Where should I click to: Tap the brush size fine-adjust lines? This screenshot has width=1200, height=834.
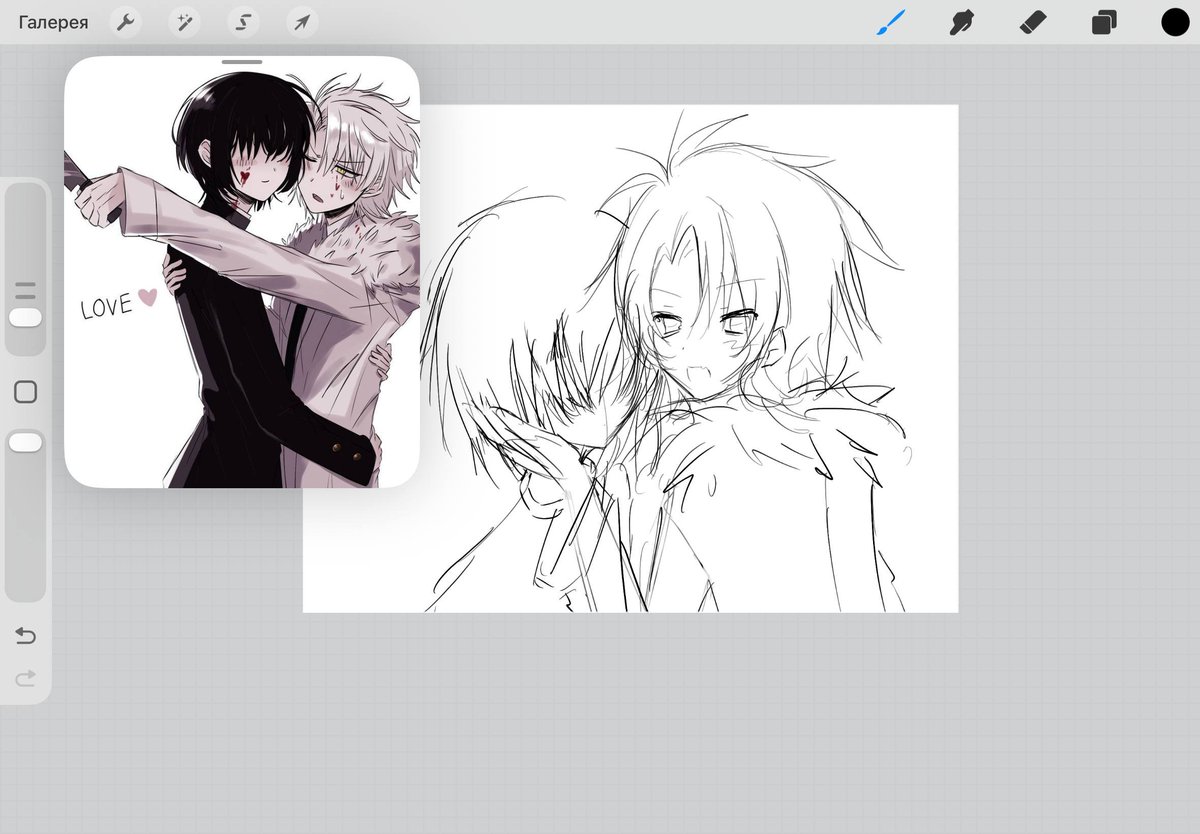click(x=25, y=291)
